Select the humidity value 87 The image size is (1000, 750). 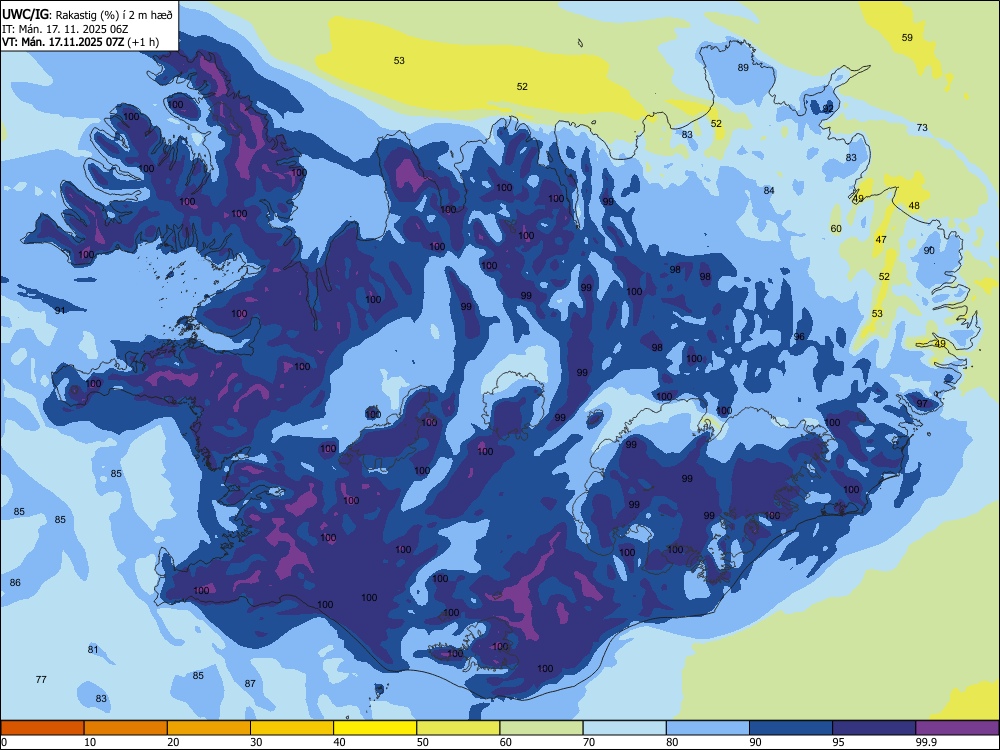pos(250,683)
